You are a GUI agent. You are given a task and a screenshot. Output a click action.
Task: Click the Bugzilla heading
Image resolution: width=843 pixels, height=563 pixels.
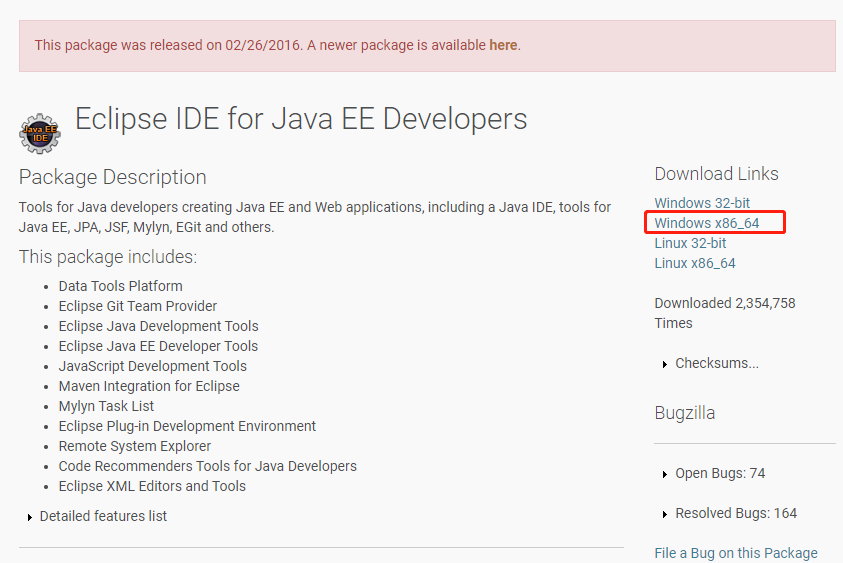(x=684, y=413)
